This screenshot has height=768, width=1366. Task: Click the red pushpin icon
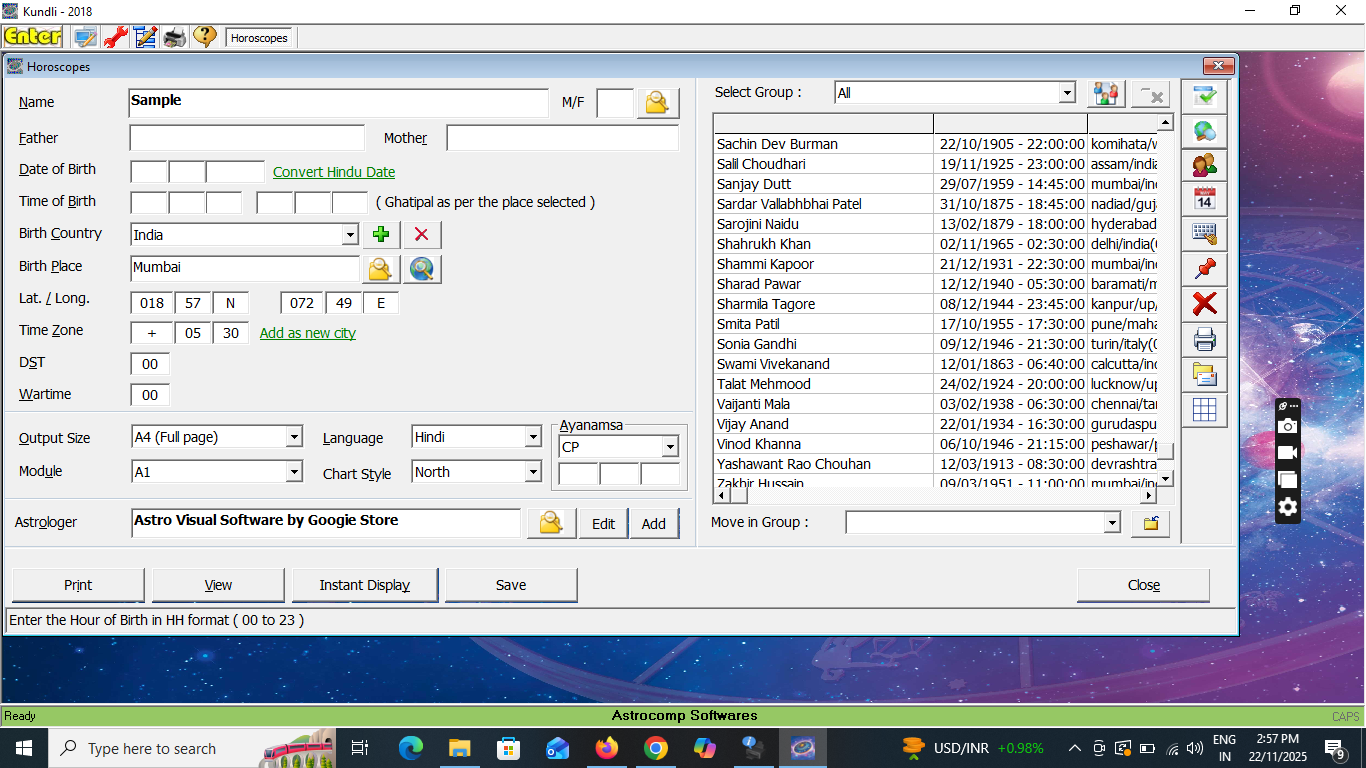pyautogui.click(x=1205, y=268)
